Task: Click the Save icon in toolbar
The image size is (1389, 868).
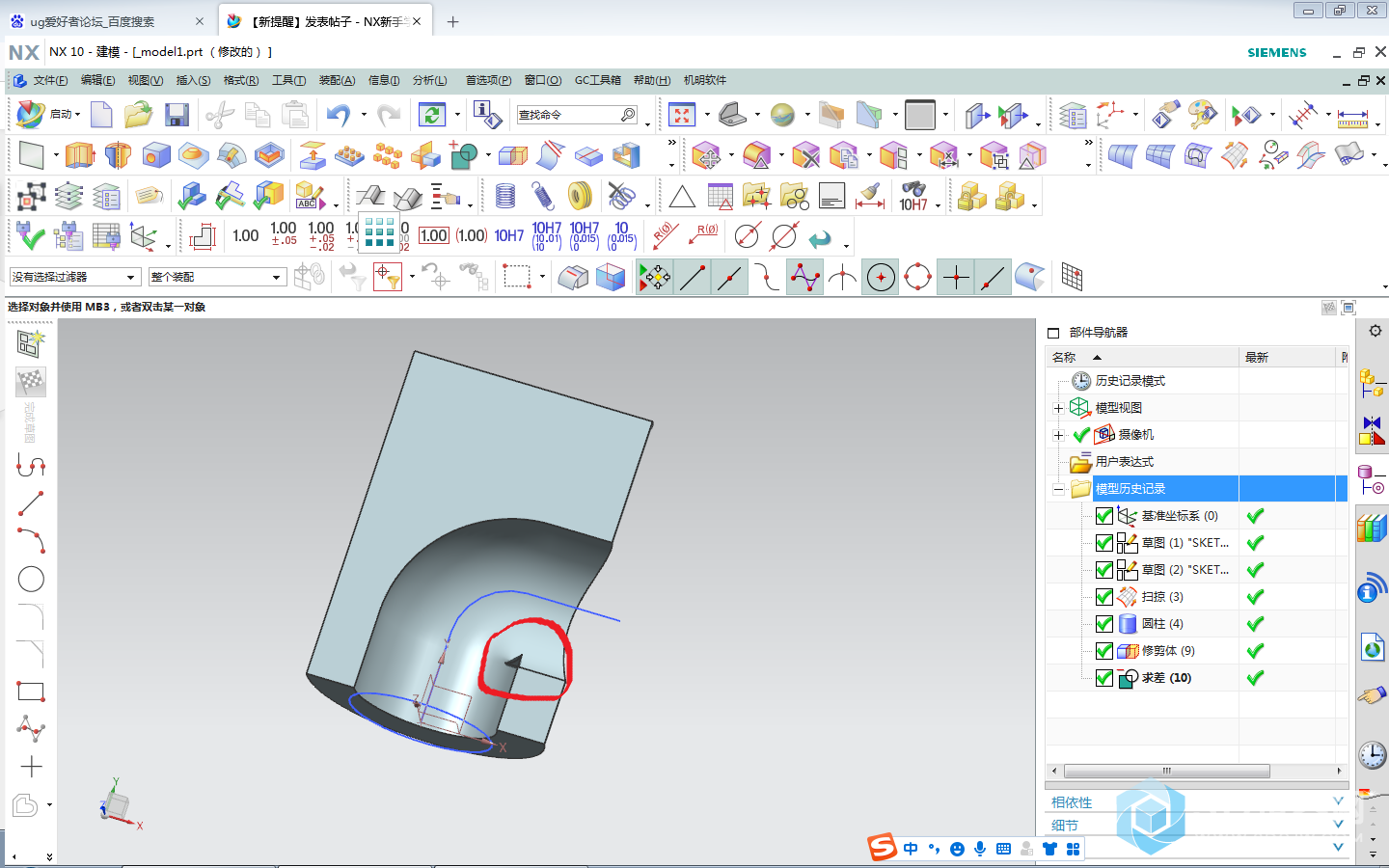Action: [177, 116]
